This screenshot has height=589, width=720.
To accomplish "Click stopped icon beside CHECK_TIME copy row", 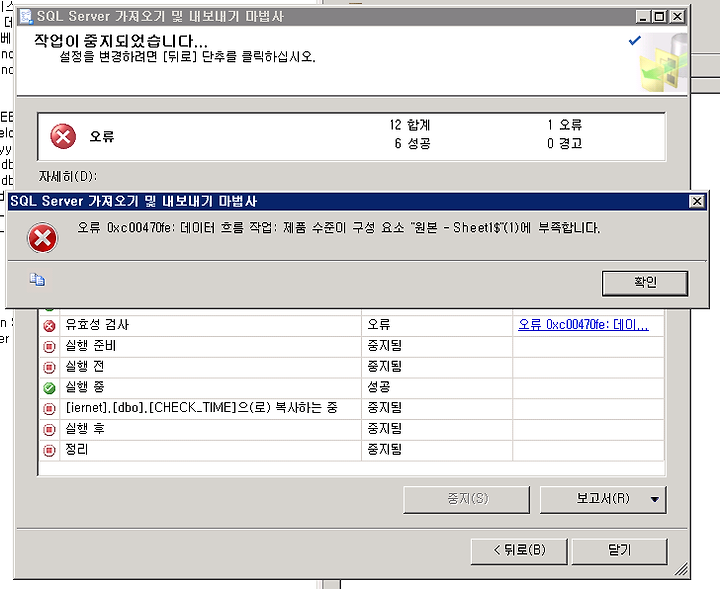I will (49, 409).
